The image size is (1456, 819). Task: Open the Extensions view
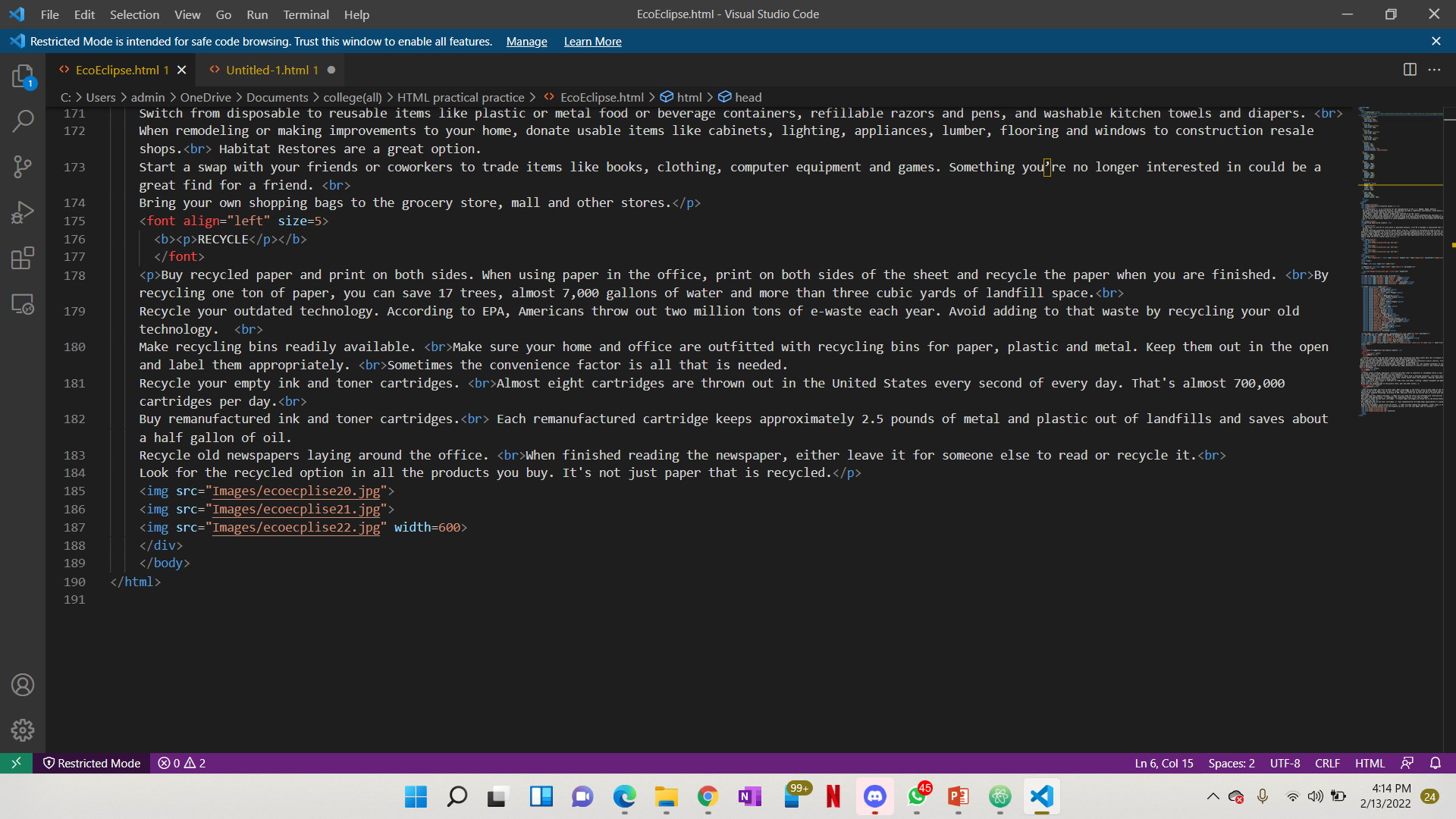pyautogui.click(x=23, y=258)
